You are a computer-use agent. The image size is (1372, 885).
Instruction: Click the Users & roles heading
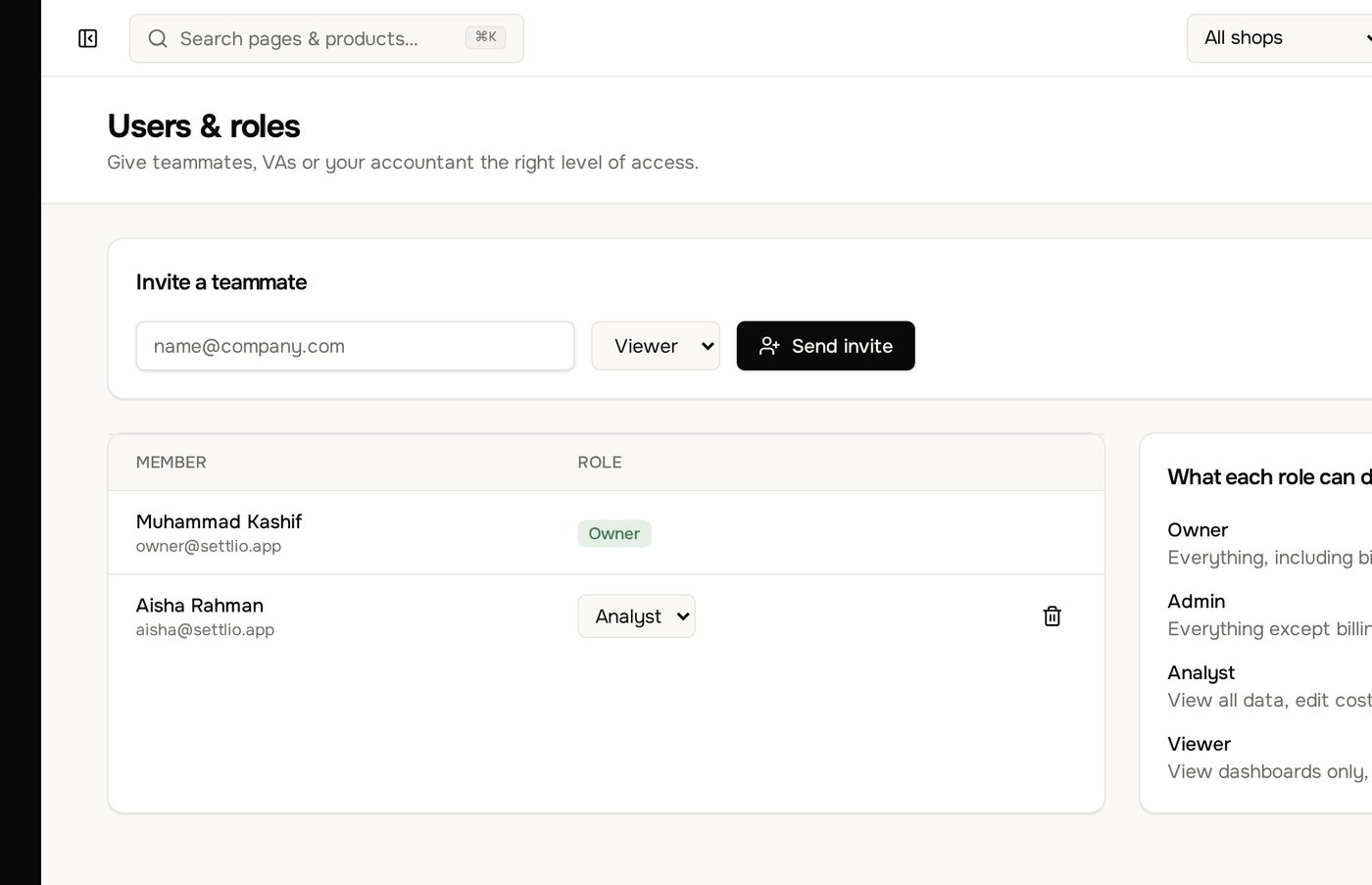click(204, 126)
